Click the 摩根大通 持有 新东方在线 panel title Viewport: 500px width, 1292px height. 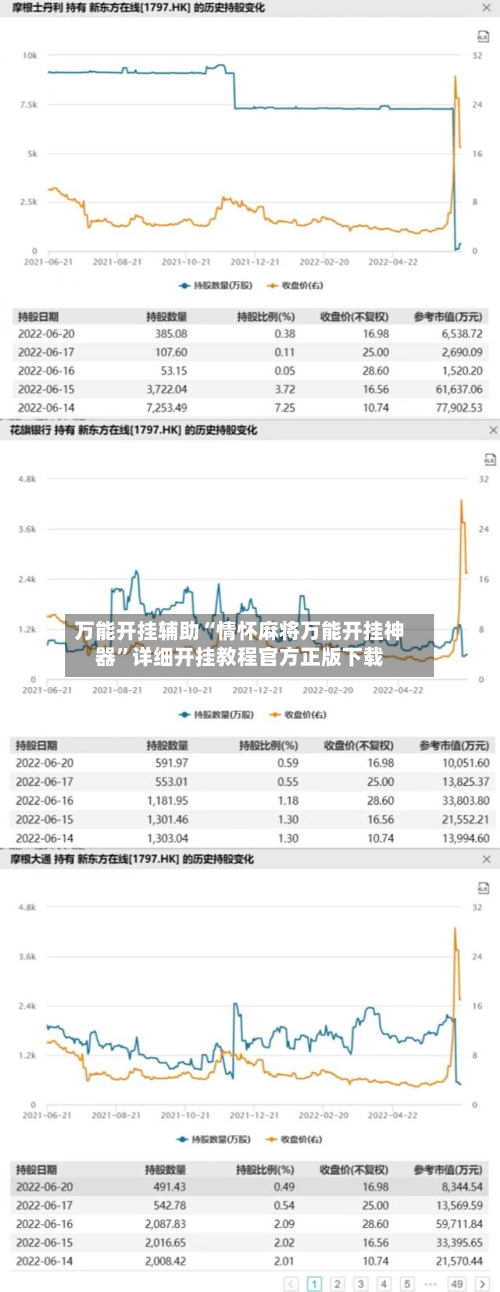[133, 859]
